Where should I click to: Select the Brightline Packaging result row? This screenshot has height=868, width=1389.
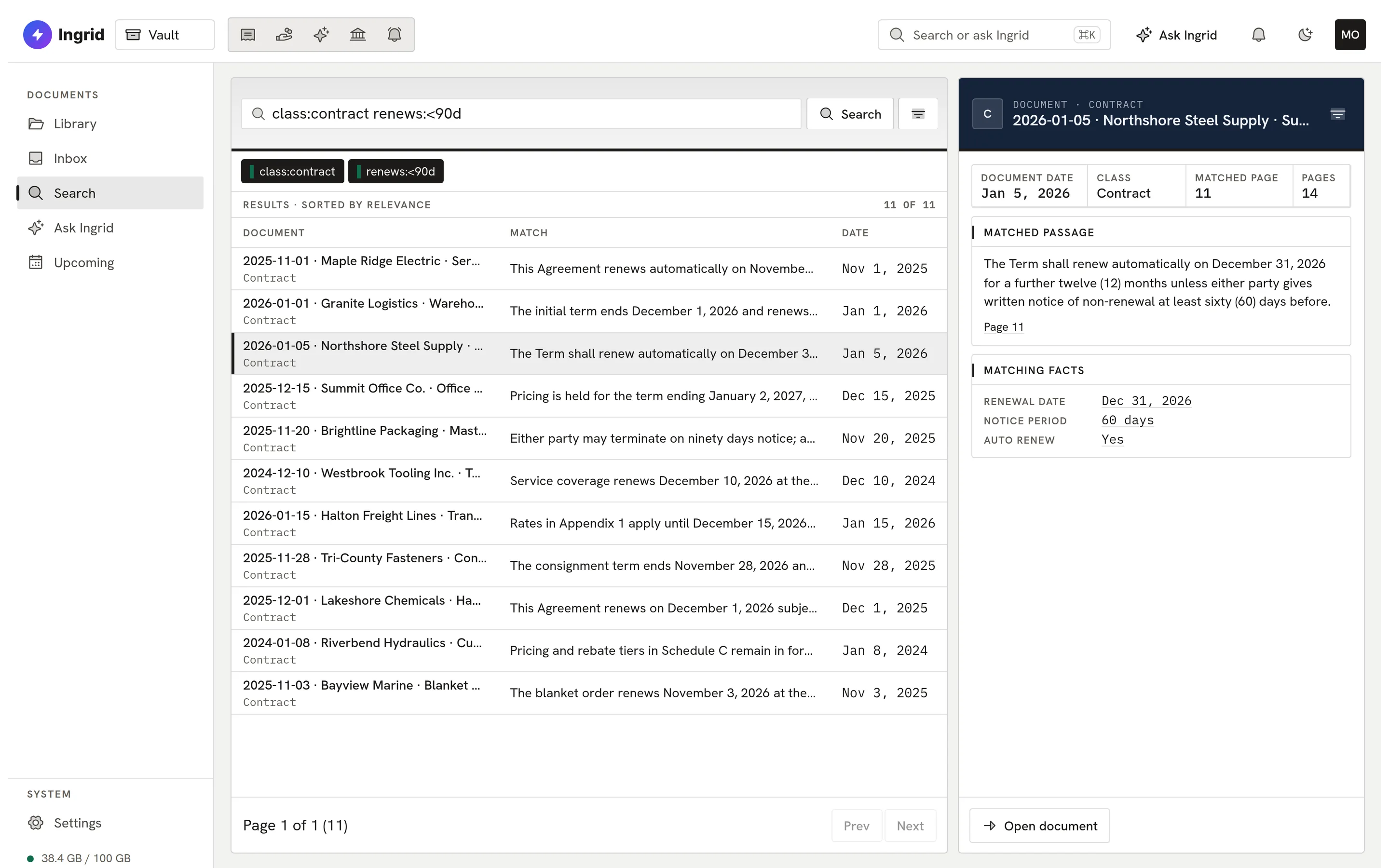[589, 439]
